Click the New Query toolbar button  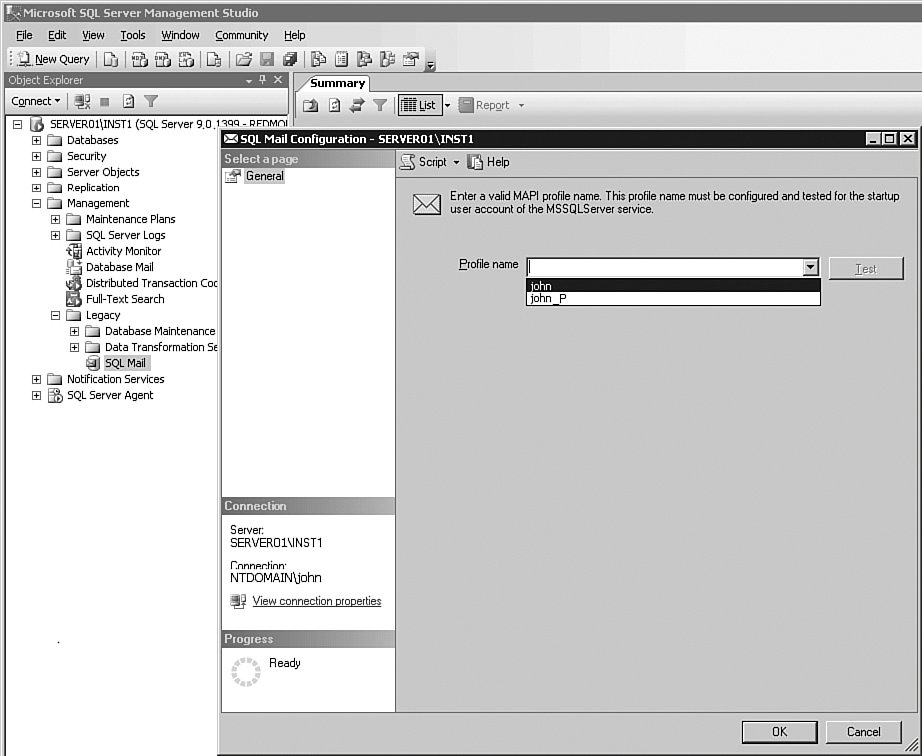click(x=54, y=59)
